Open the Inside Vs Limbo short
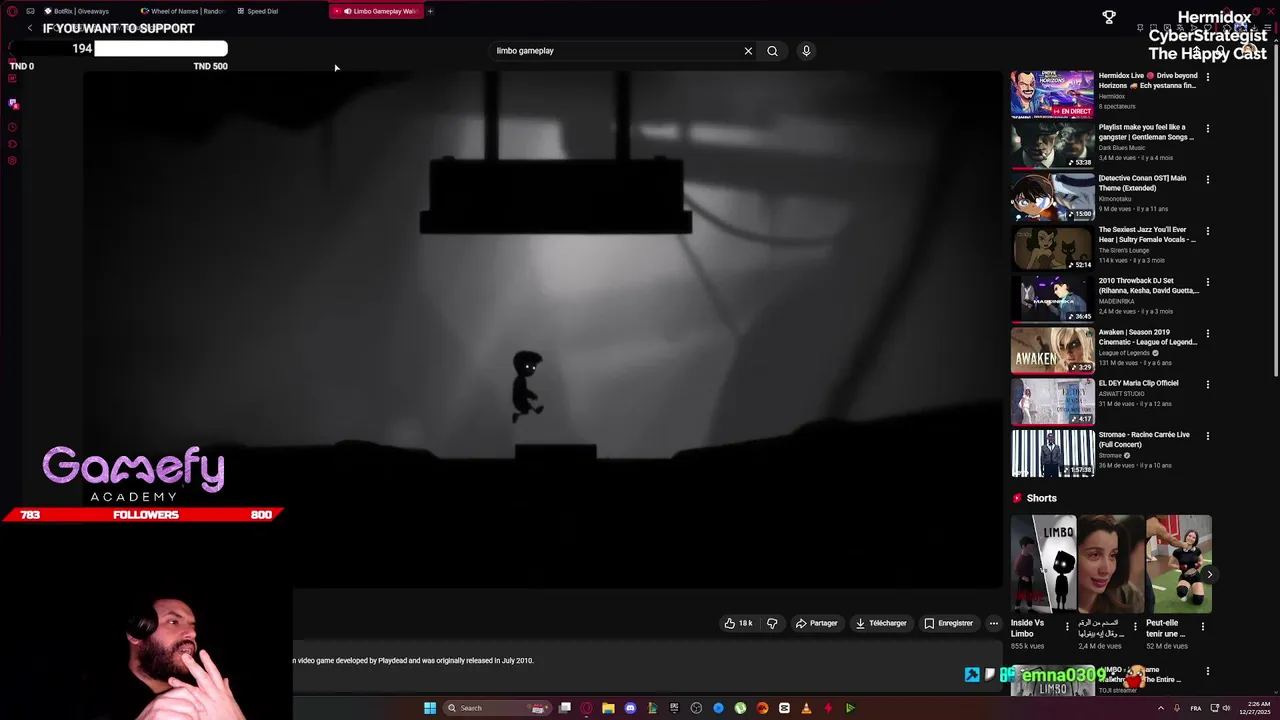This screenshot has width=1280, height=720. pos(1043,564)
